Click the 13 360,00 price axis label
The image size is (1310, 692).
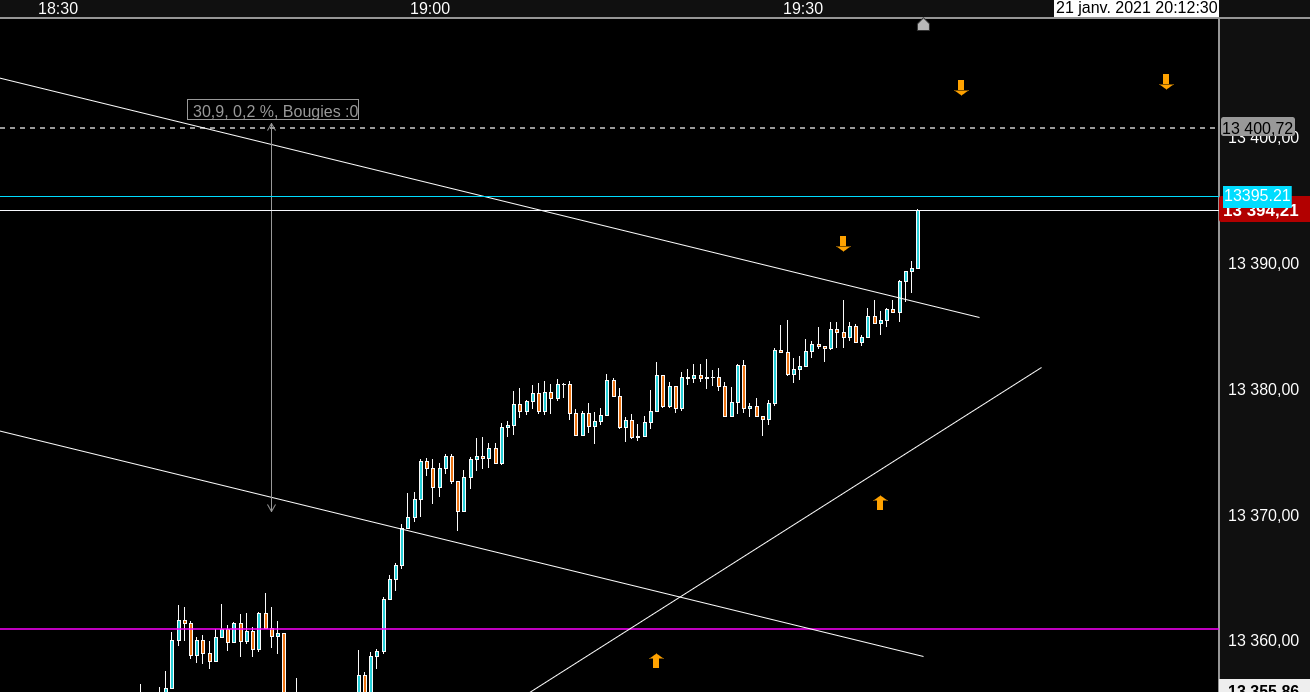click(x=1263, y=641)
